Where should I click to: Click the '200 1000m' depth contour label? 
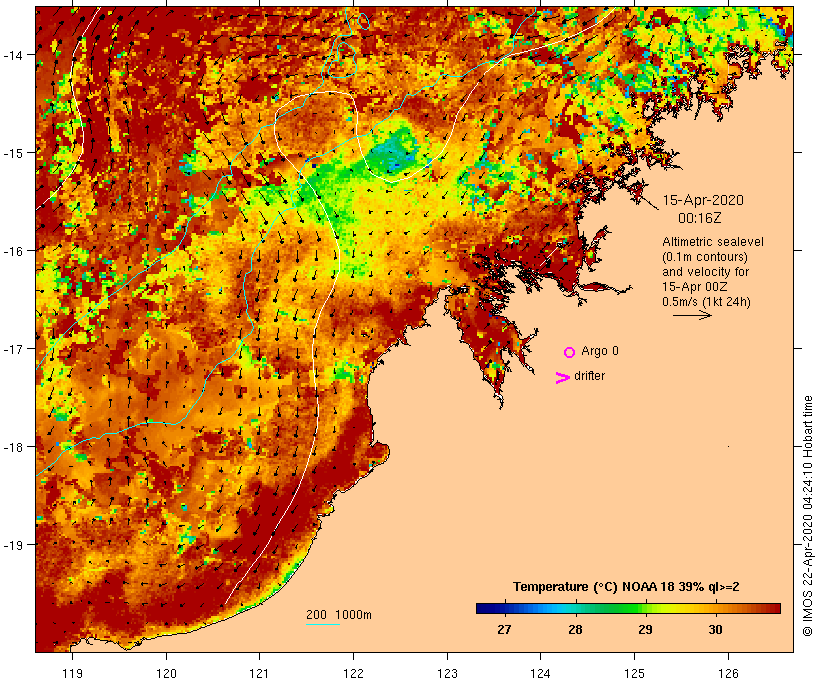339,615
